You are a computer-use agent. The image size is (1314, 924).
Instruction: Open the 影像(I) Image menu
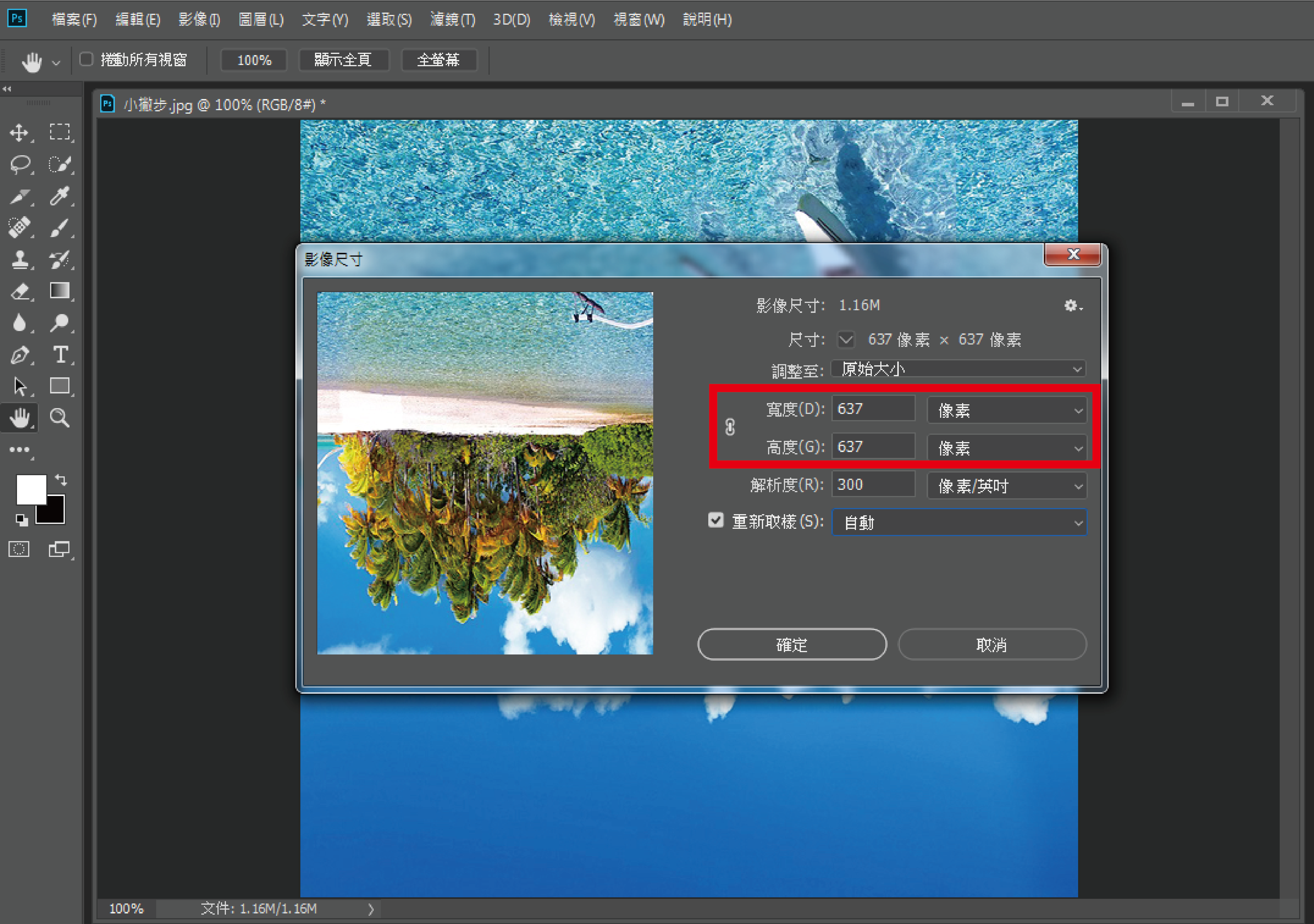coord(199,20)
